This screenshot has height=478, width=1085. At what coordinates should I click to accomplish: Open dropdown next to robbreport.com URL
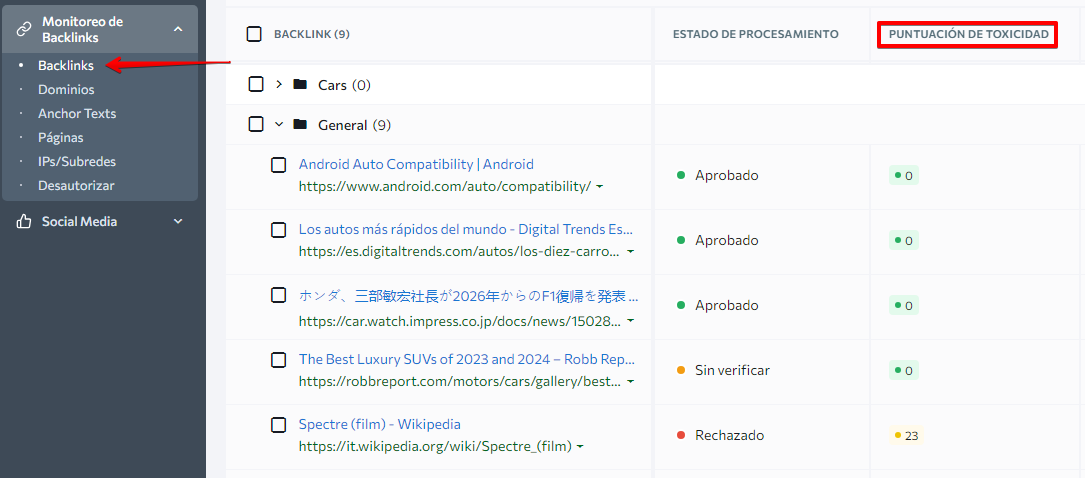pos(630,382)
